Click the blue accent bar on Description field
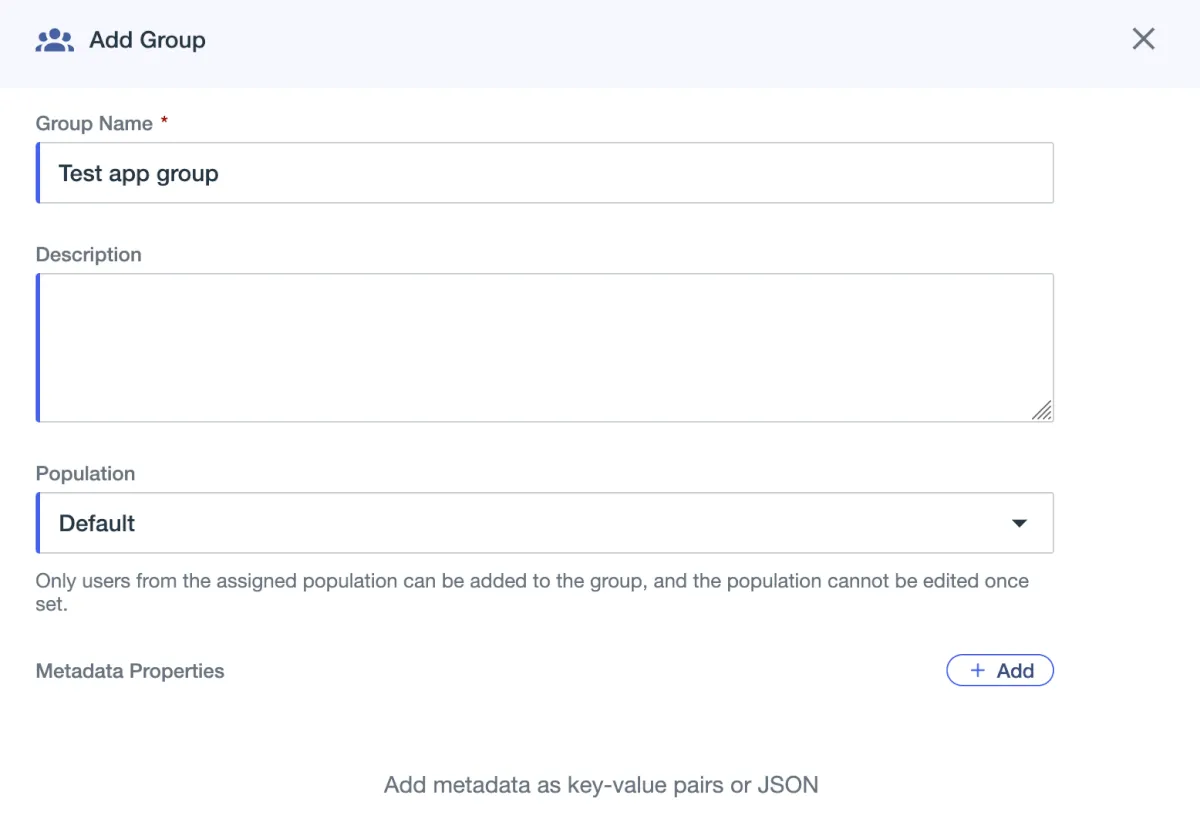The width and height of the screenshot is (1200, 819). tap(38, 347)
